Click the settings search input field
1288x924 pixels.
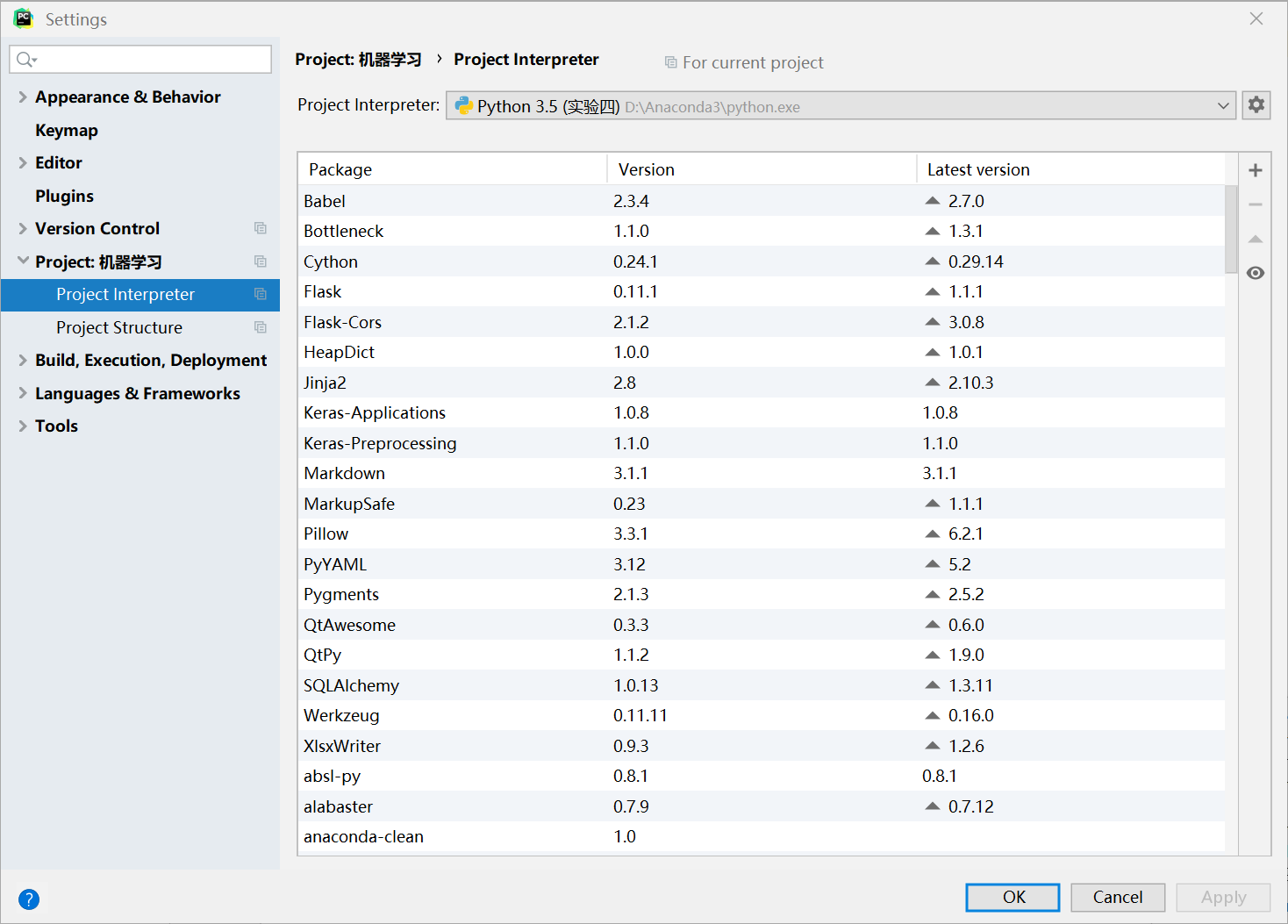[x=140, y=59]
